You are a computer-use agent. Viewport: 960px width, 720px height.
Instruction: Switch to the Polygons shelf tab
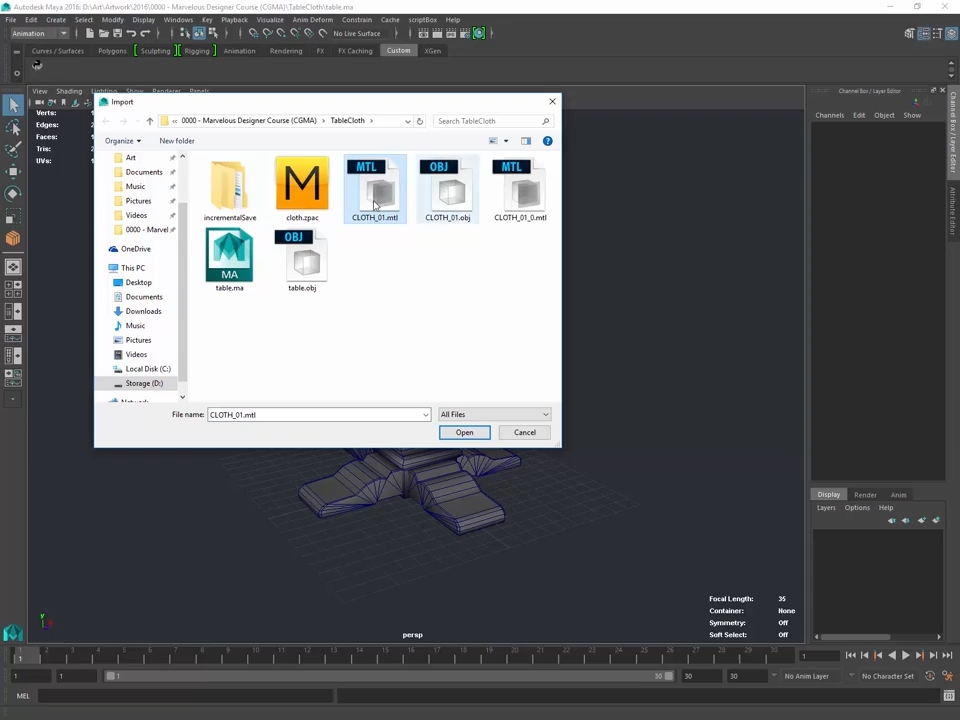[112, 51]
